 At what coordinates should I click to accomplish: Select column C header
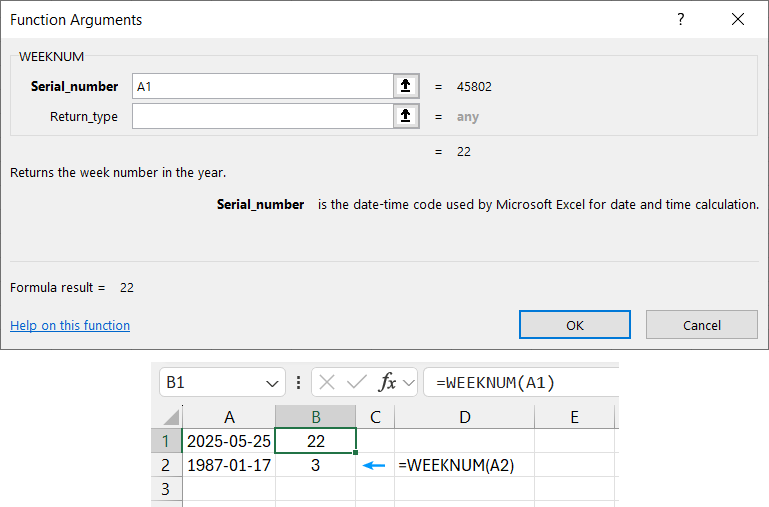[x=375, y=417]
